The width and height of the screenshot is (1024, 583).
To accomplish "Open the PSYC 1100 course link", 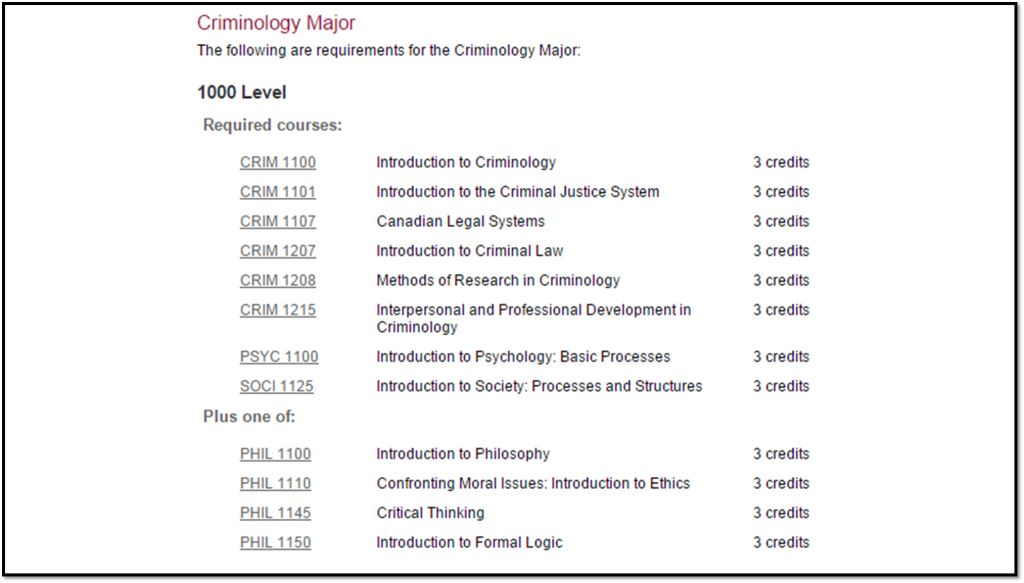I will [279, 357].
